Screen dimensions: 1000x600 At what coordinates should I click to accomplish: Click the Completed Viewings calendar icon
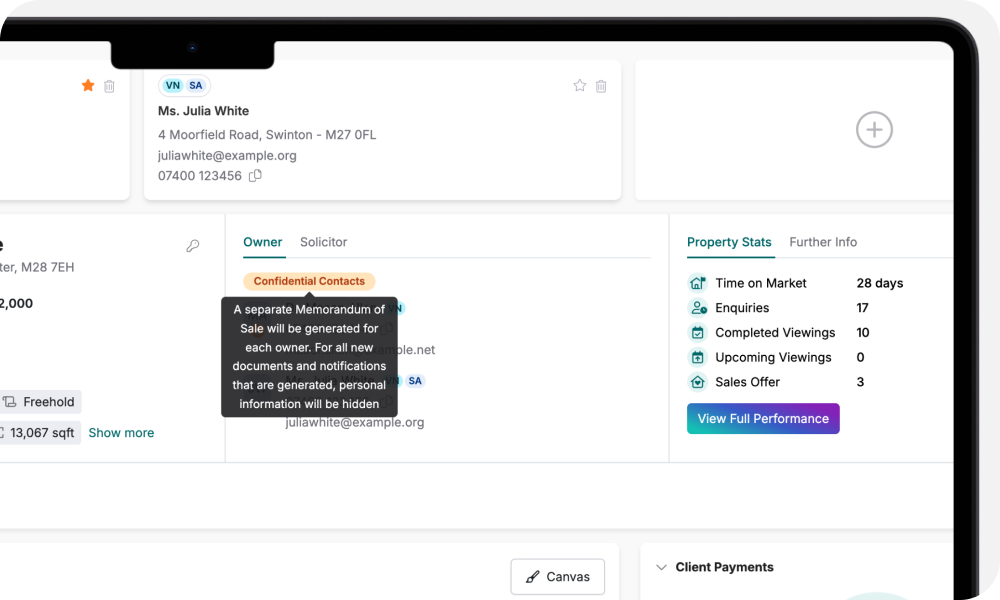(x=697, y=332)
